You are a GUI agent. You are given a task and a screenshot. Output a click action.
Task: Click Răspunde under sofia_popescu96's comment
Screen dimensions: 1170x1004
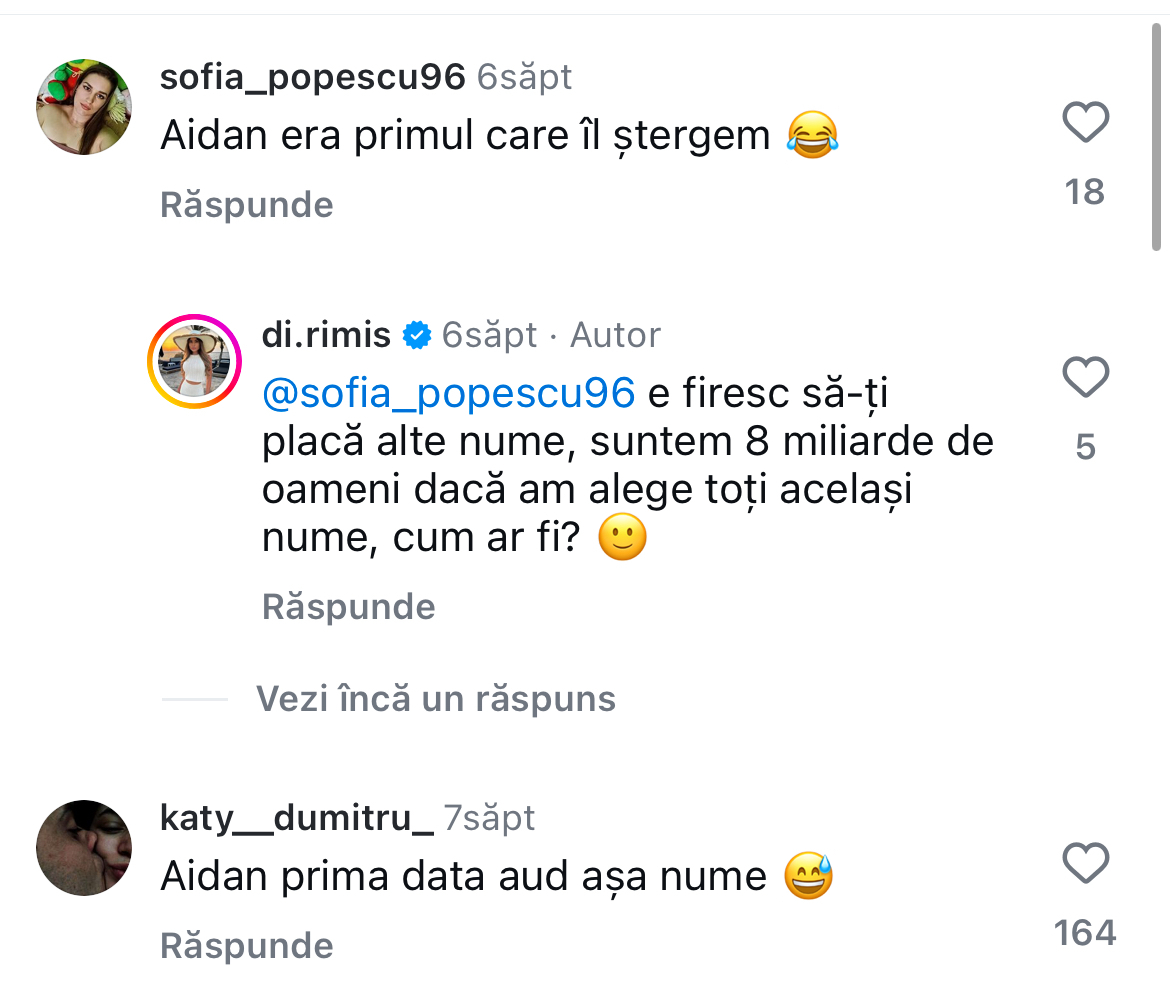[x=246, y=205]
